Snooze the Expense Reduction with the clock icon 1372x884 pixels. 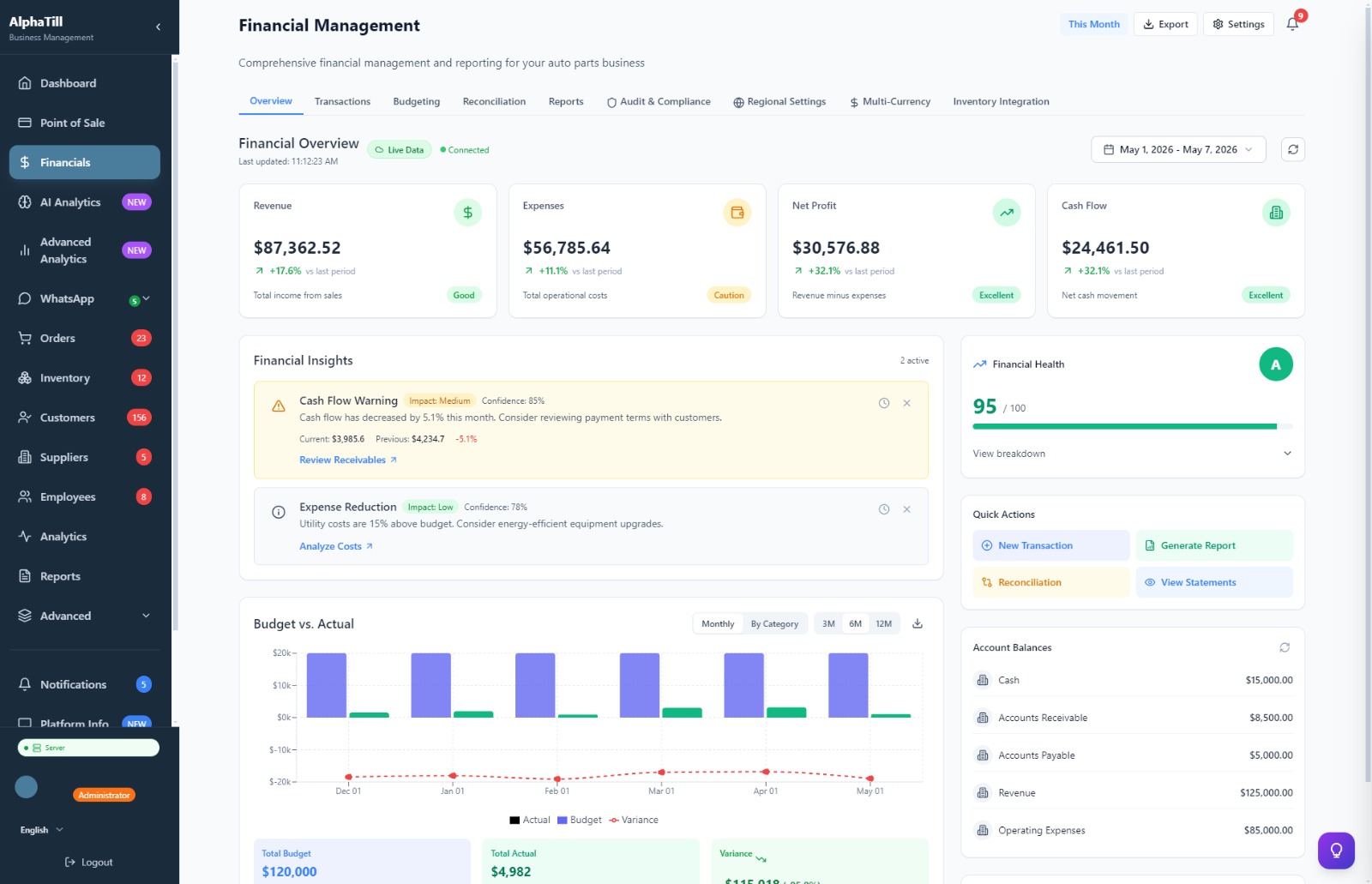click(x=884, y=509)
